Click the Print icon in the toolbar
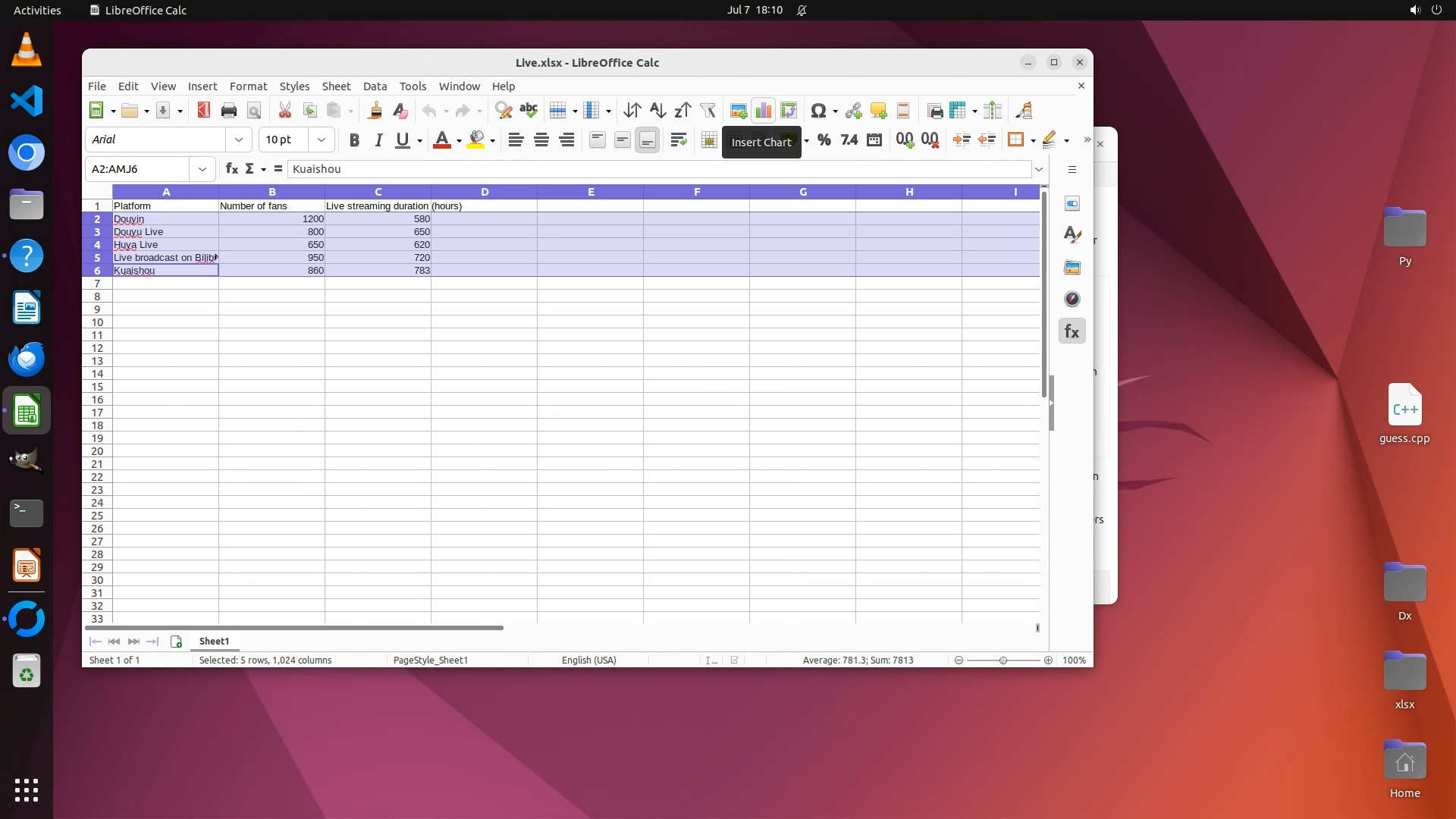 pyautogui.click(x=228, y=111)
